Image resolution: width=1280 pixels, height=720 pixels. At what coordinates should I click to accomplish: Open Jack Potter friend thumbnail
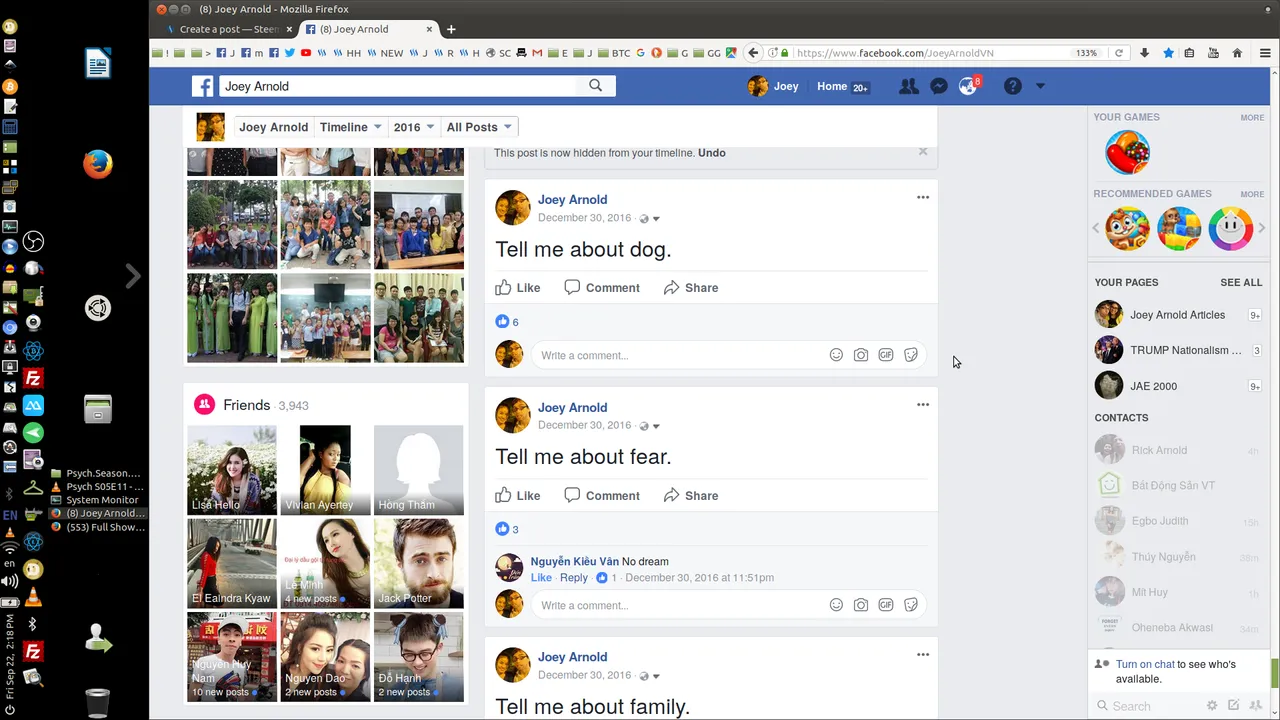point(419,563)
